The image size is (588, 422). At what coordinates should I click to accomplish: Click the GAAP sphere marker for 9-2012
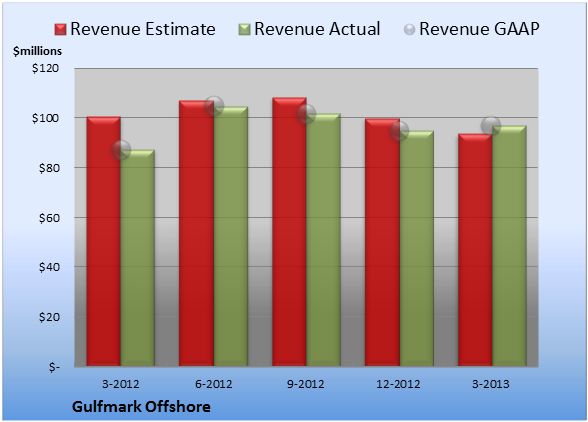pyautogui.click(x=306, y=114)
